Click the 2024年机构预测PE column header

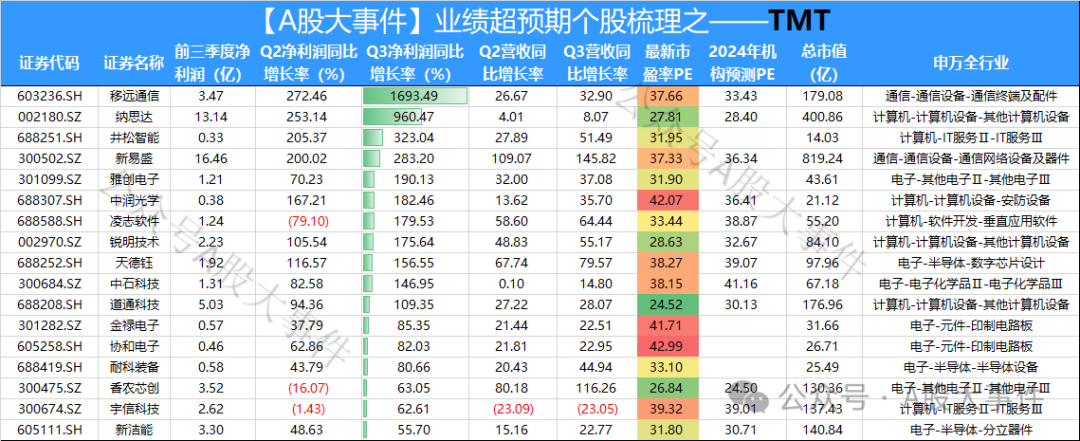coord(742,63)
